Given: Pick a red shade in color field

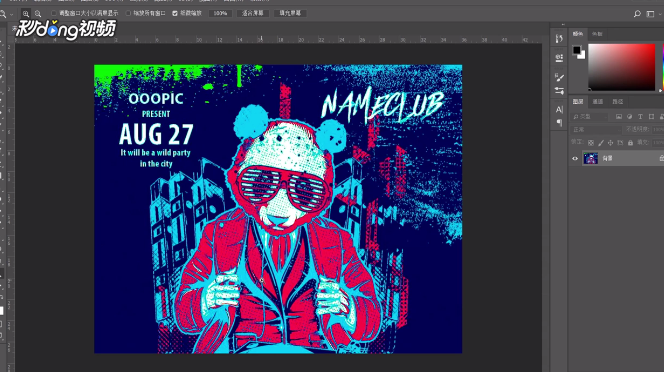Looking at the screenshot, I should (622, 67).
